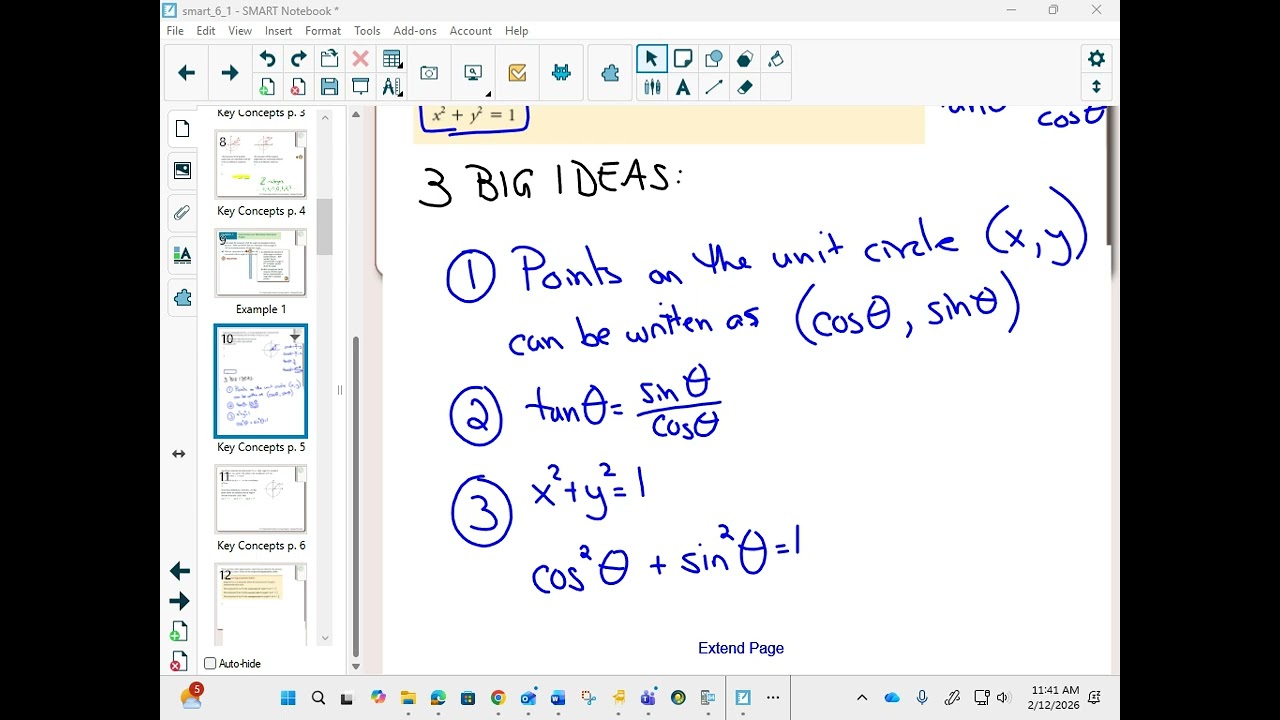Open the Properties tab in sidebar

click(x=182, y=255)
